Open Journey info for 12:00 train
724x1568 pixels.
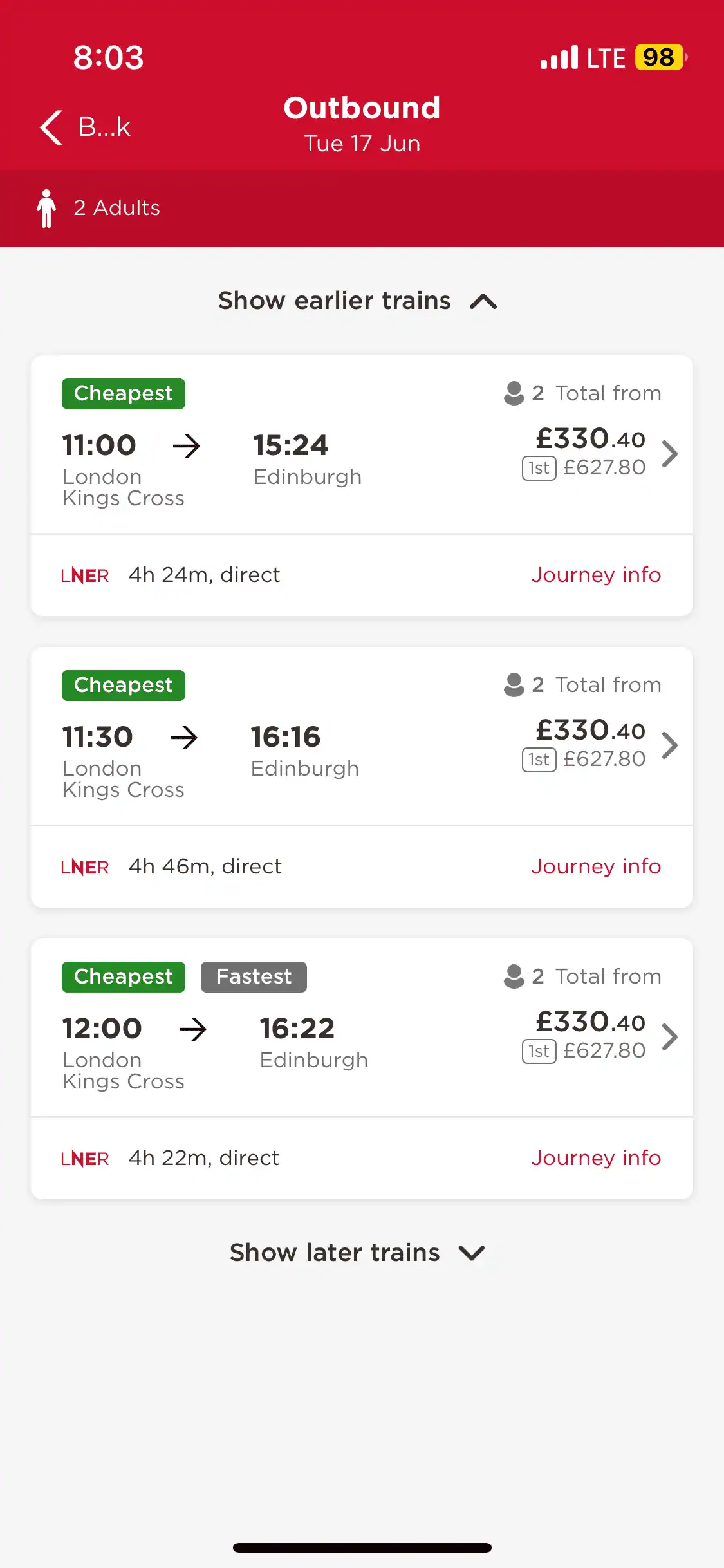[596, 1158]
